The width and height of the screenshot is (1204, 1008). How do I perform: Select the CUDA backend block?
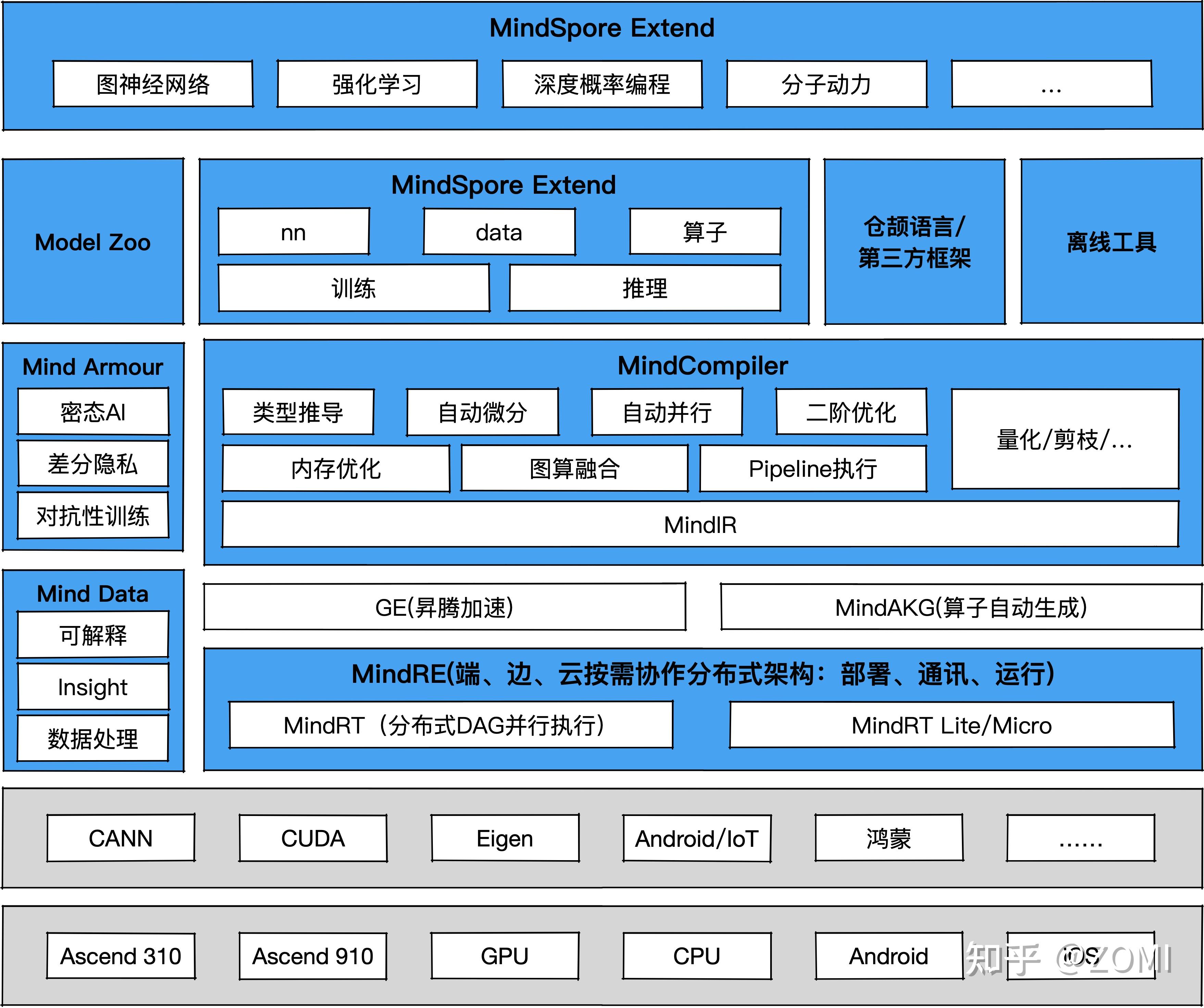313,838
